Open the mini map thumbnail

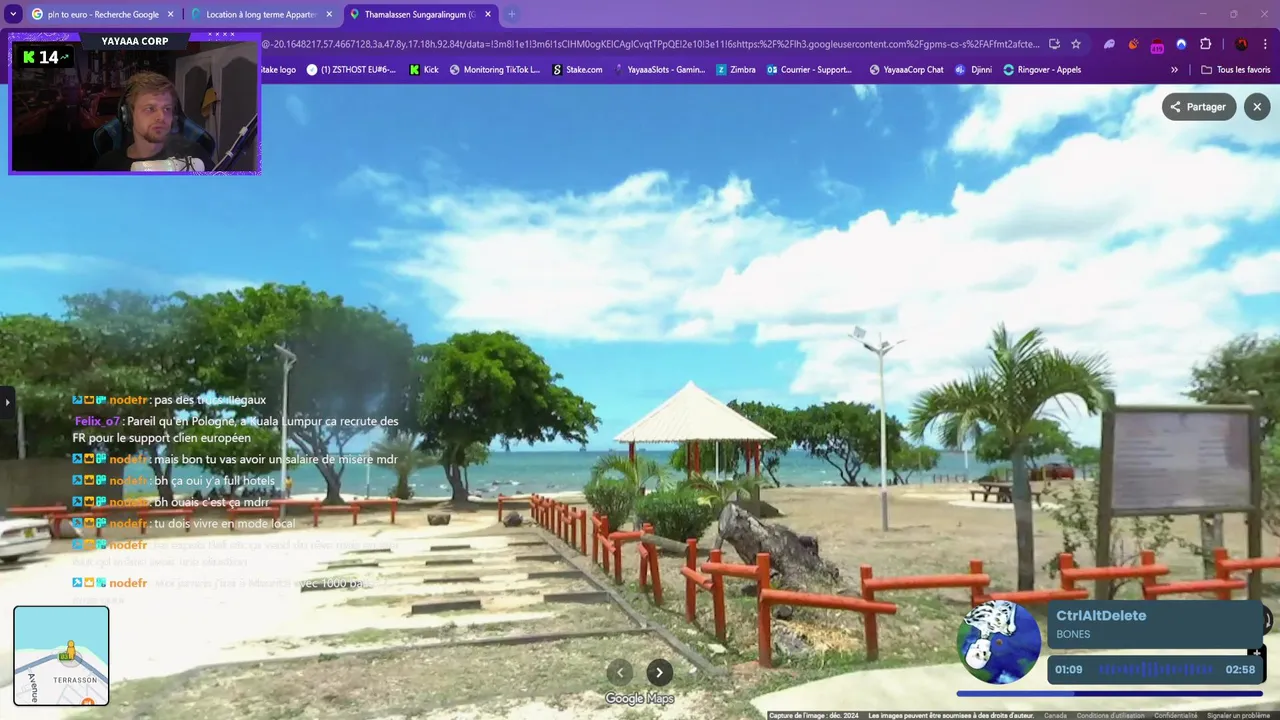coord(61,656)
